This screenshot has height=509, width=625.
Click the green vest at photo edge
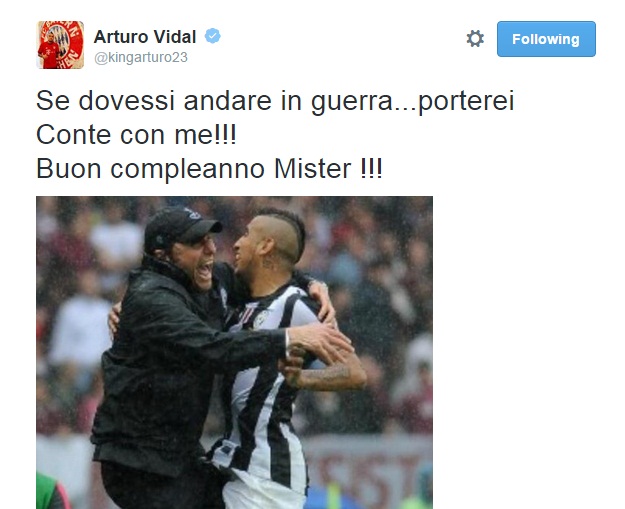coord(50,491)
